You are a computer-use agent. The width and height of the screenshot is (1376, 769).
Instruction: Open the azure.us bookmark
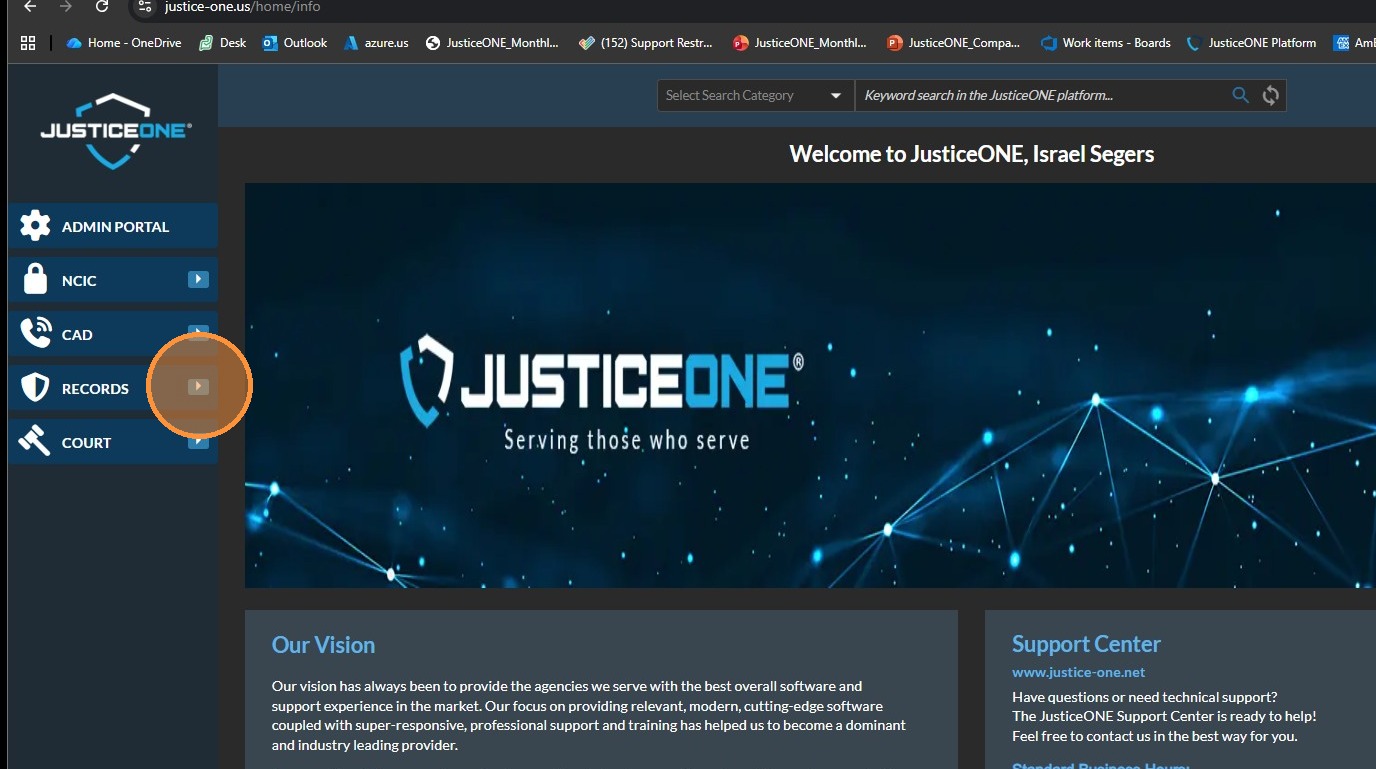(376, 43)
